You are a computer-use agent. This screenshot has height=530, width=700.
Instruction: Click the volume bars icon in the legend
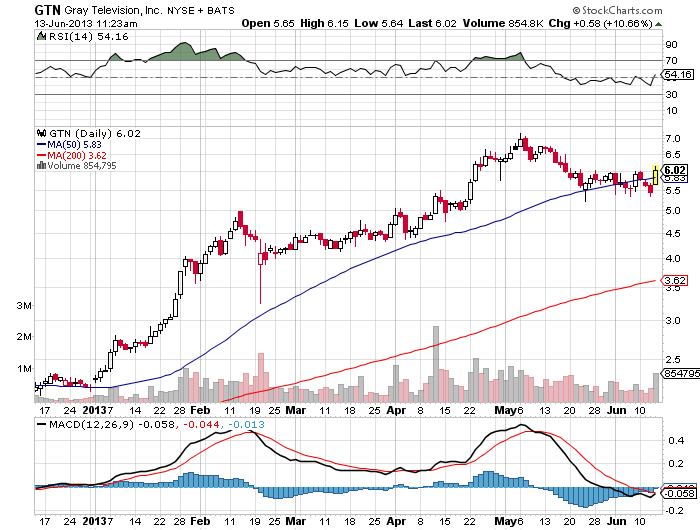42,166
